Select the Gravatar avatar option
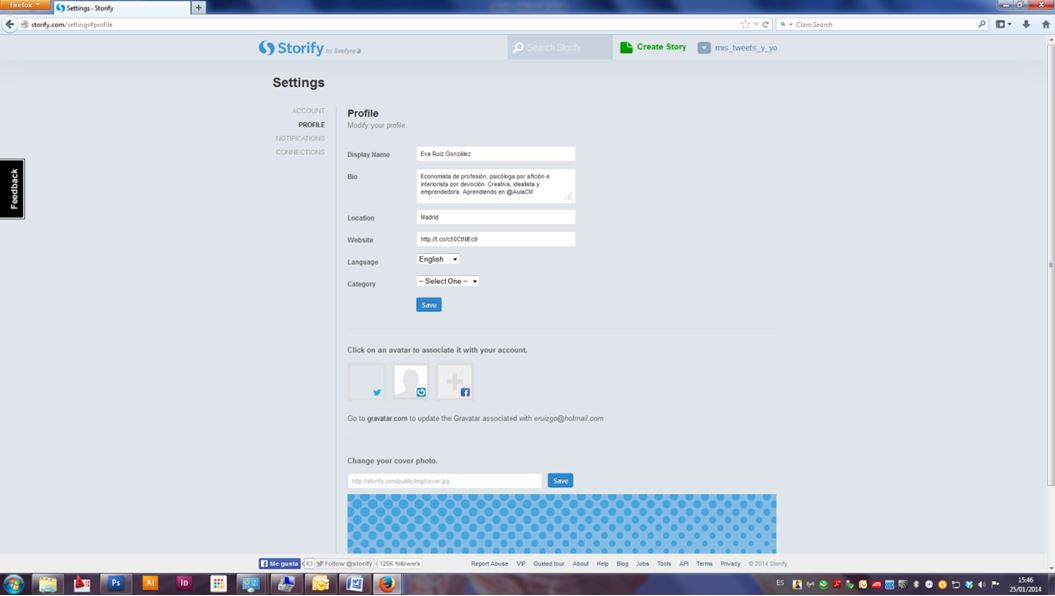The image size is (1055, 596). pyautogui.click(x=410, y=382)
